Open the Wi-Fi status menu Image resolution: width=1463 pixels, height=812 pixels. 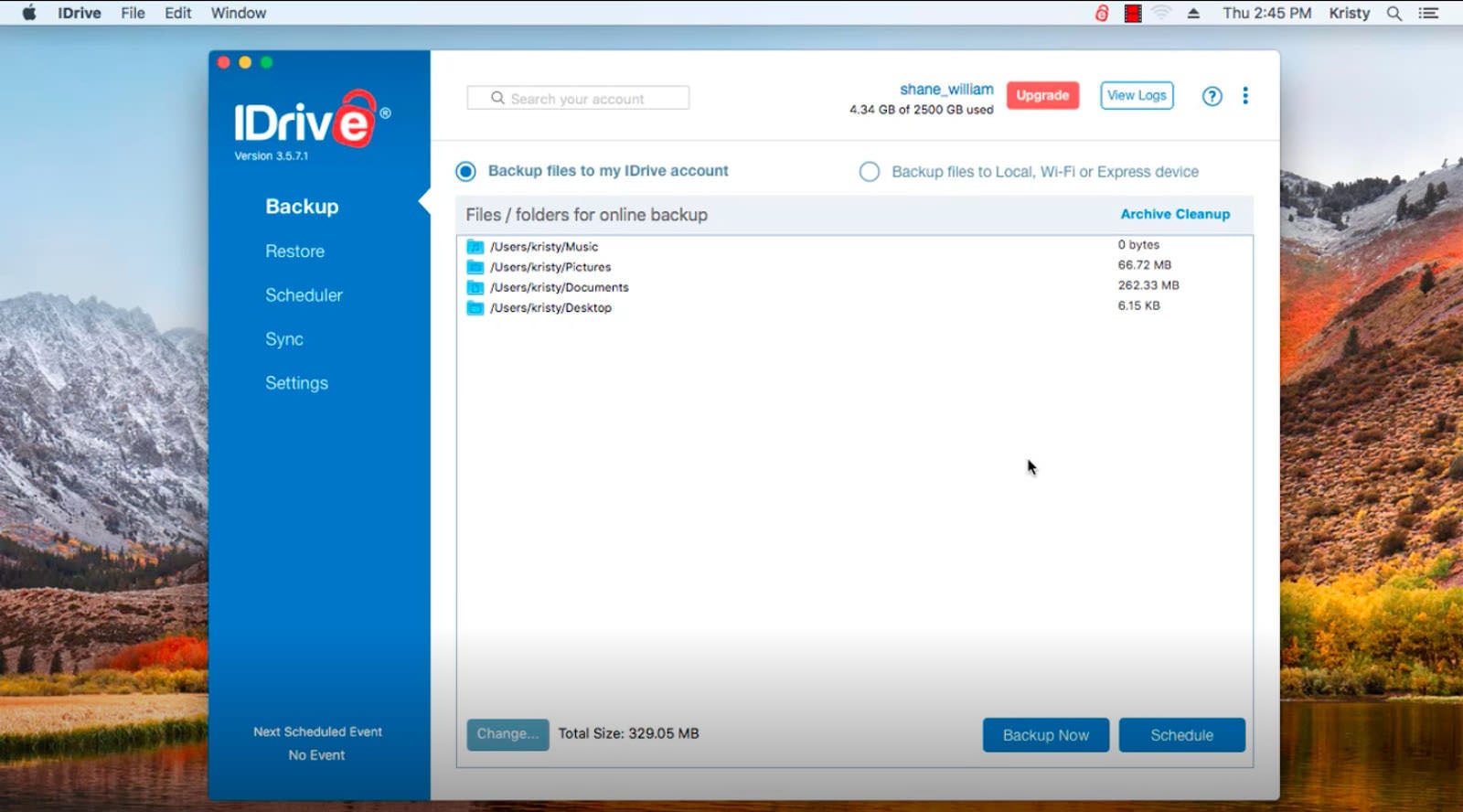coord(1161,13)
